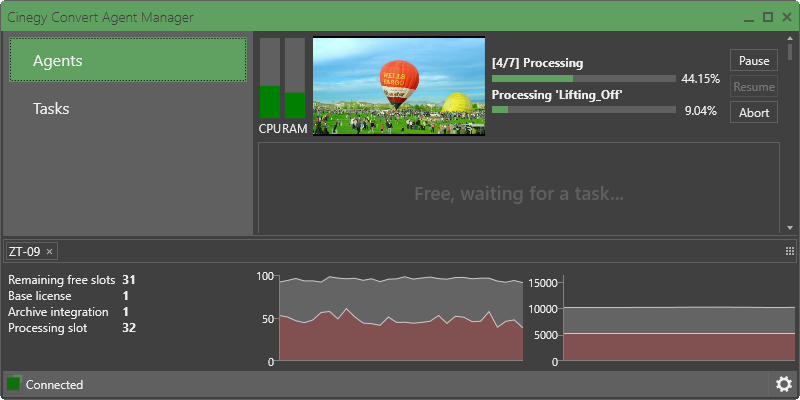The width and height of the screenshot is (800, 400).
Task: Open the grid layout icon beside ZT-09 tab
Action: pos(790,251)
